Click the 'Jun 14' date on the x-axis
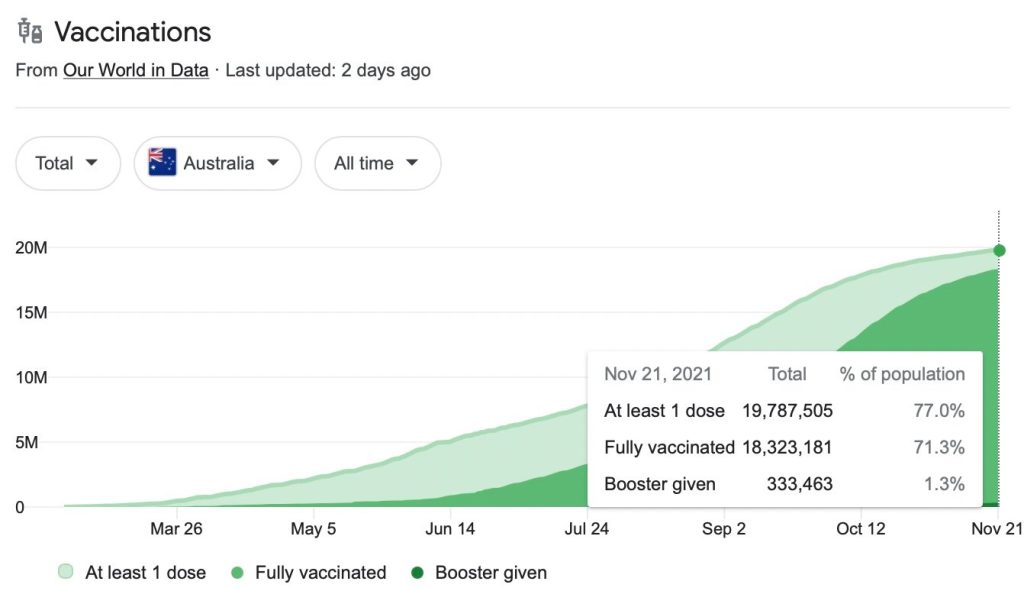Viewport: 1024px width, 591px height. 450,529
